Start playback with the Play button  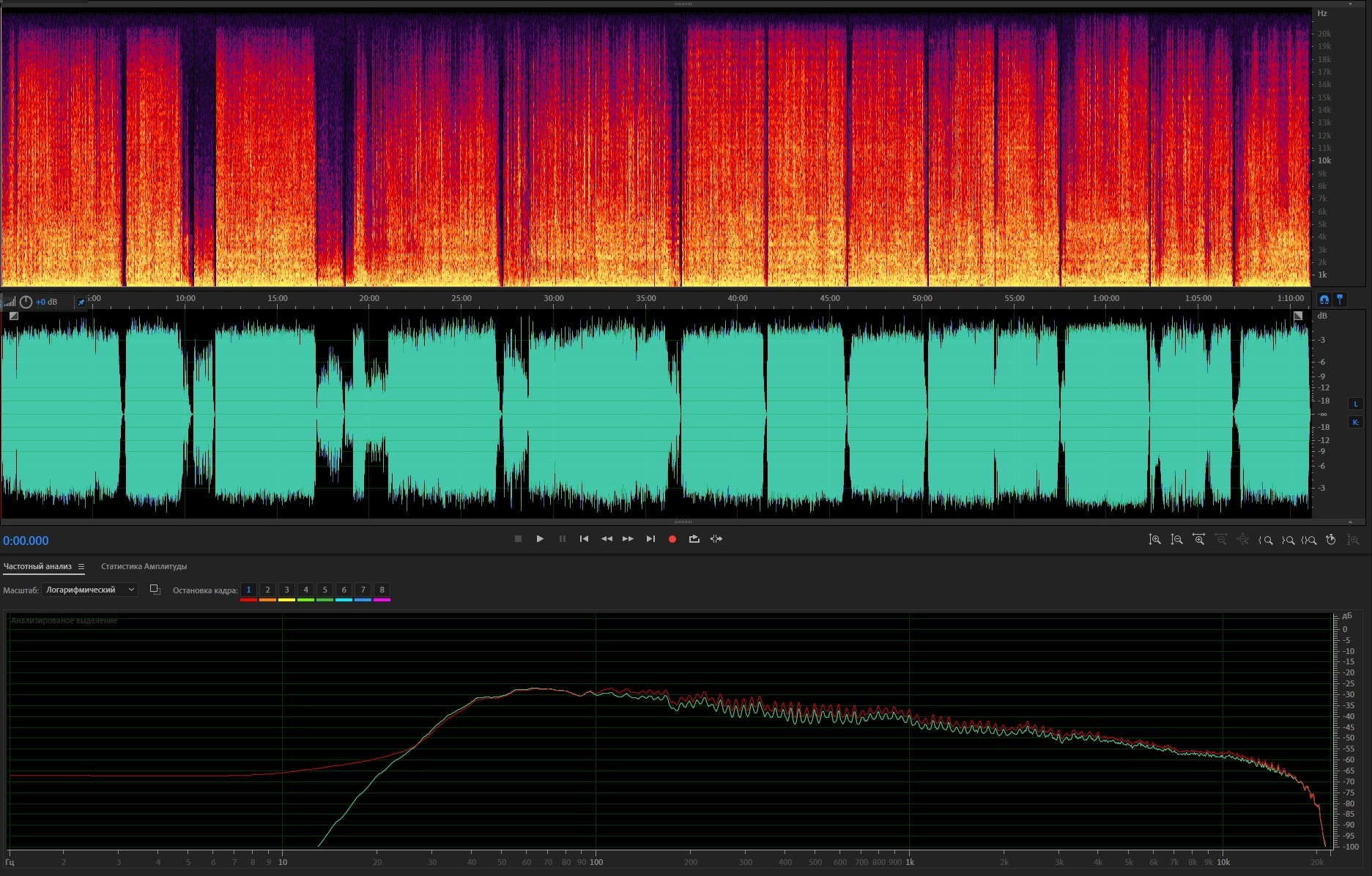(x=540, y=539)
